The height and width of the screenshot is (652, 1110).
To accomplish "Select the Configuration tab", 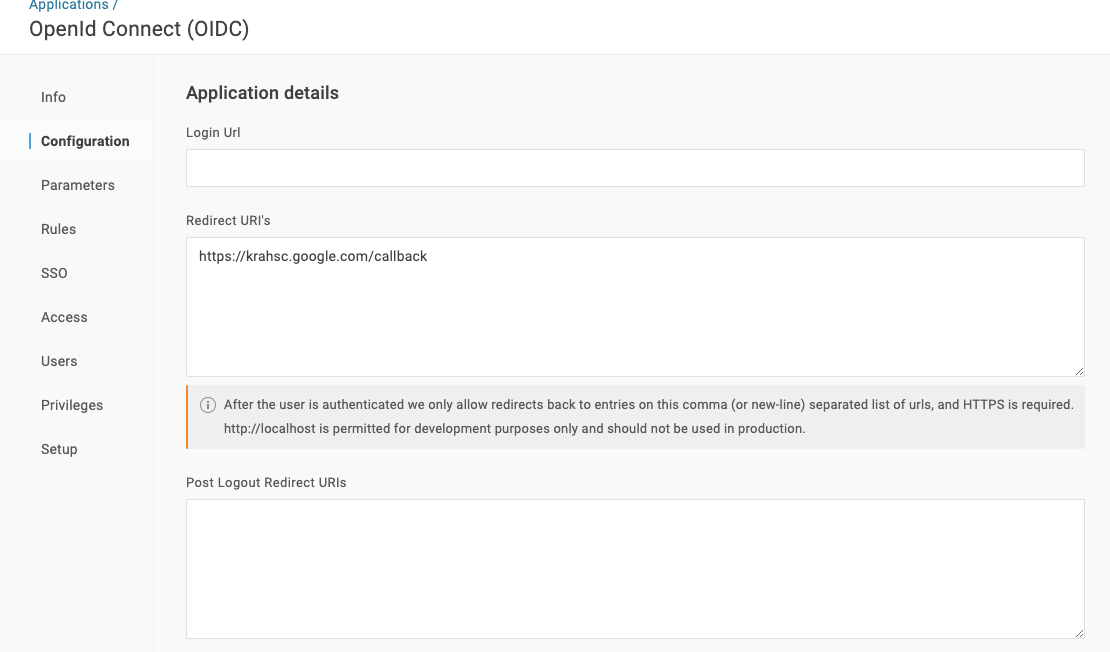I will 85,141.
